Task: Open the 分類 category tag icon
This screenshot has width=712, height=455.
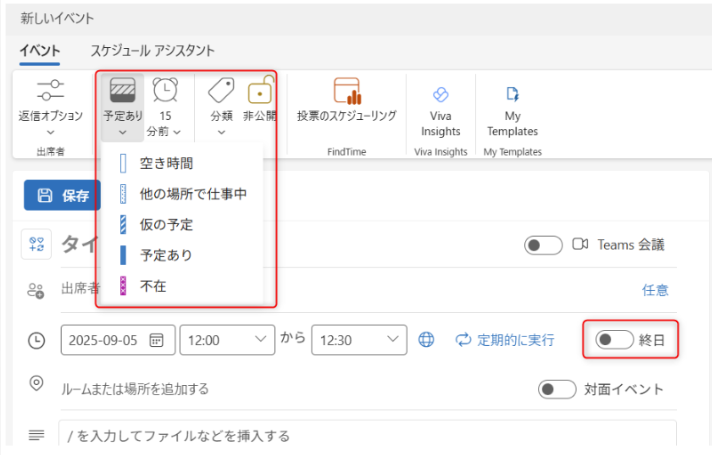Action: (x=221, y=92)
